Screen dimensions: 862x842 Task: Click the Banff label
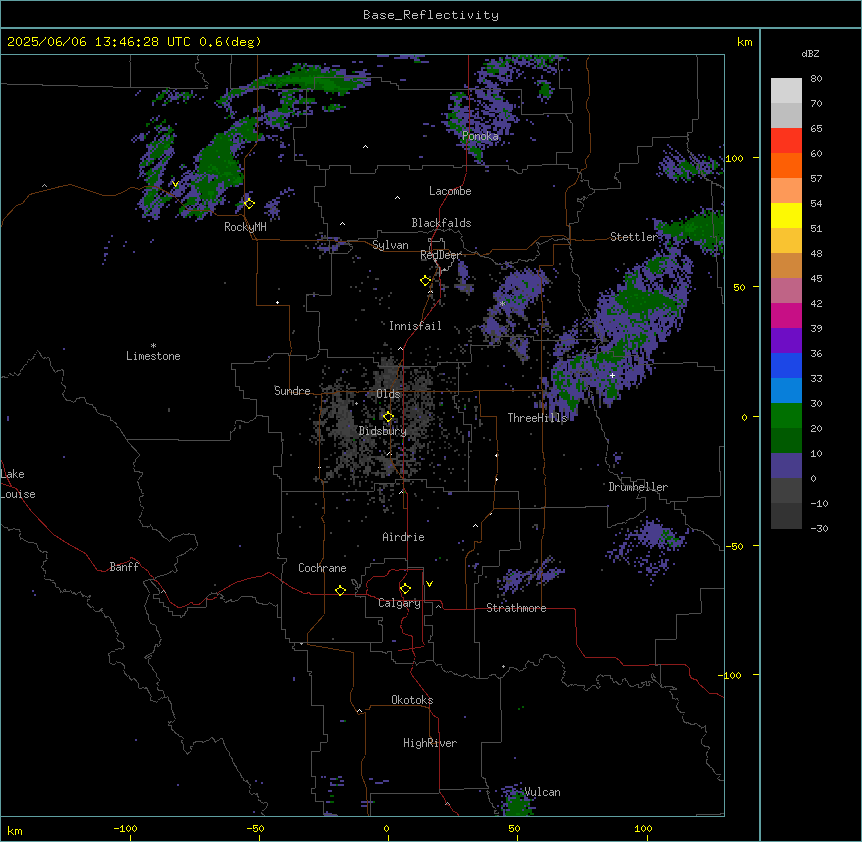(x=124, y=567)
